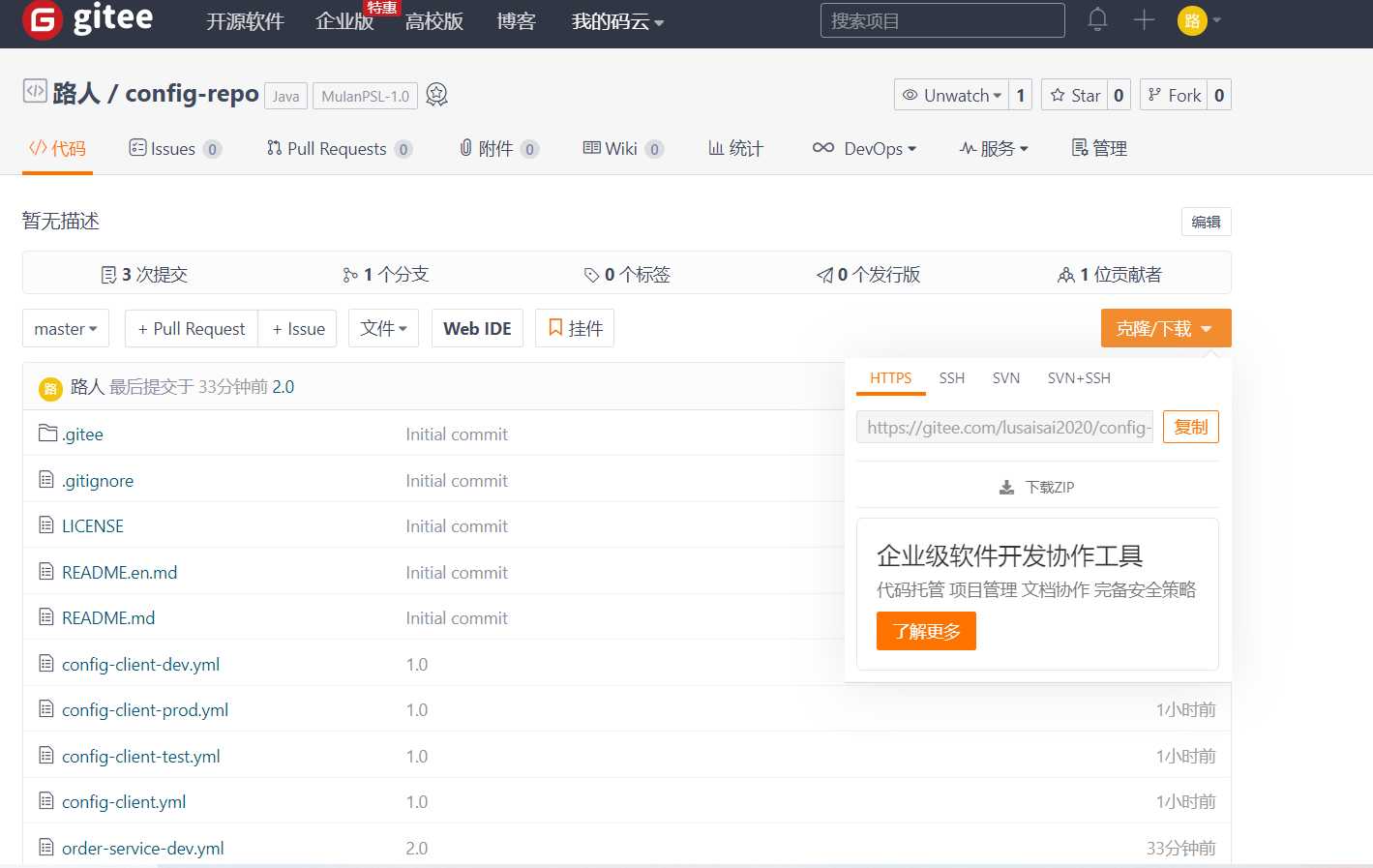This screenshot has width=1373, height=868.
Task: Click file icon for config-client-dev.yml
Action: click(45, 663)
